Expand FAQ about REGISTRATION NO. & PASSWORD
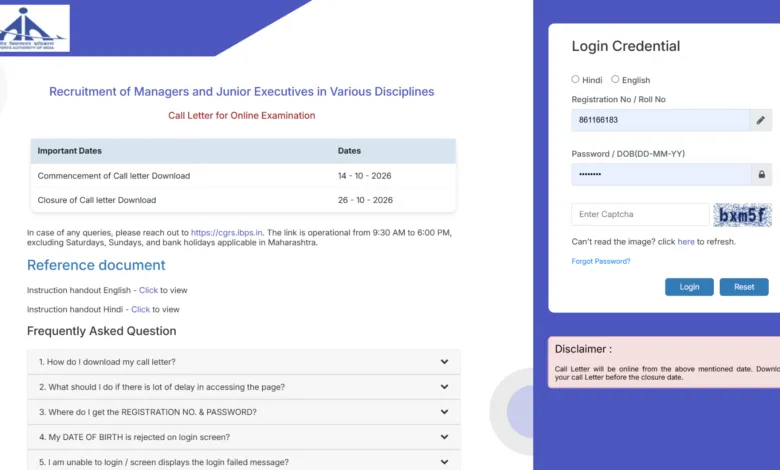 pos(244,412)
